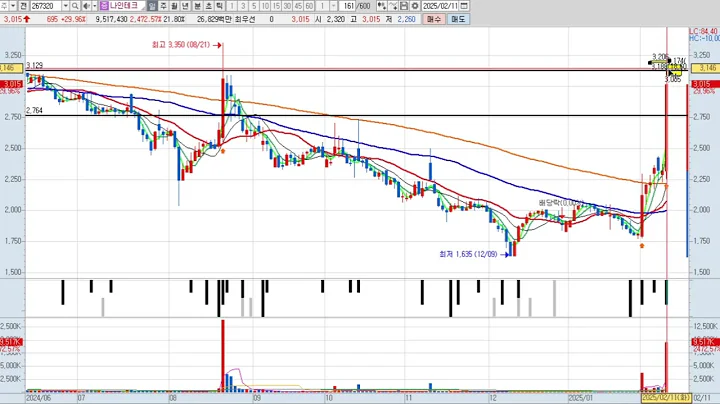Click the candle count field 161

click(x=349, y=6)
